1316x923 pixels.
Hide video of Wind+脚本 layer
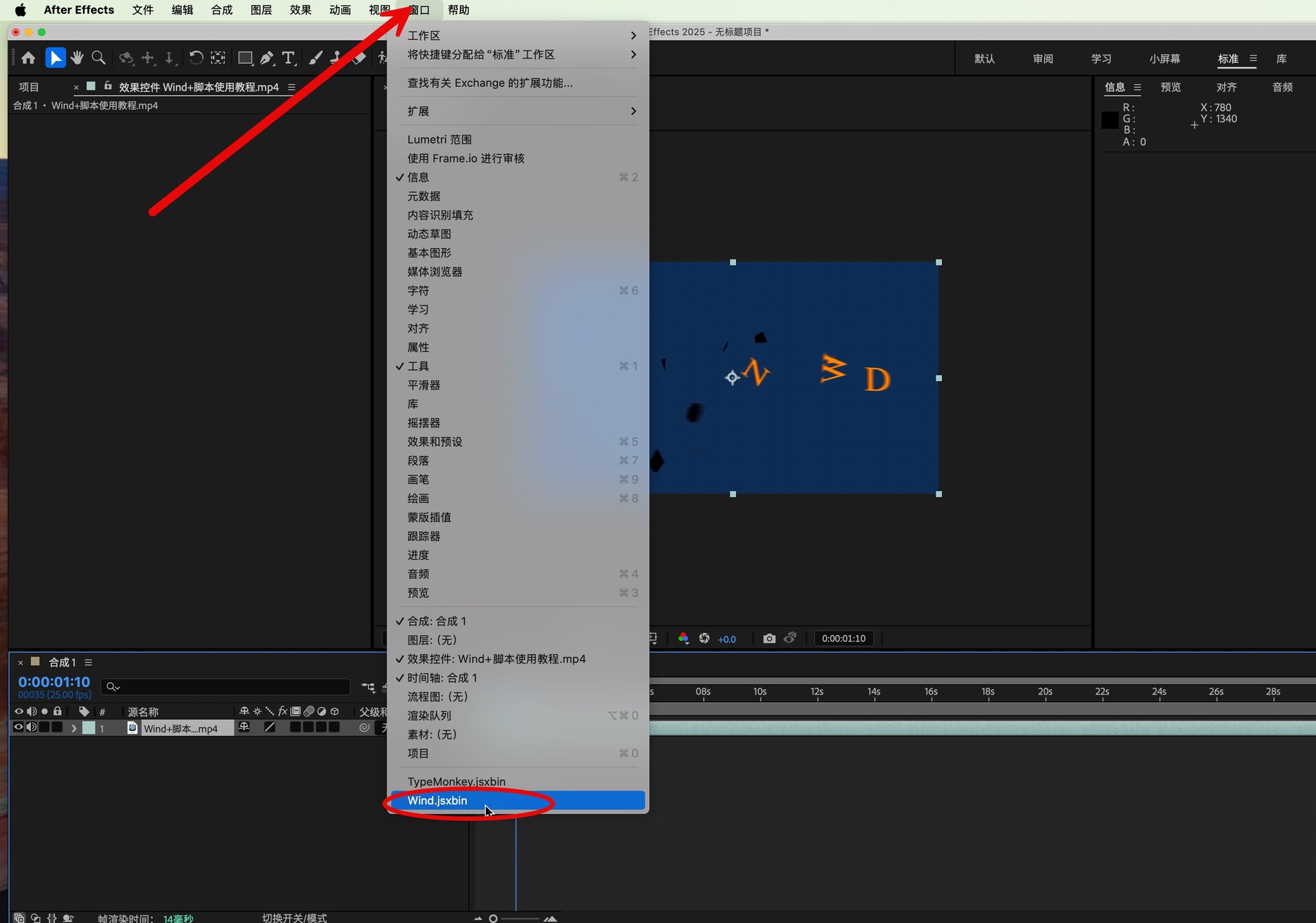click(x=19, y=728)
